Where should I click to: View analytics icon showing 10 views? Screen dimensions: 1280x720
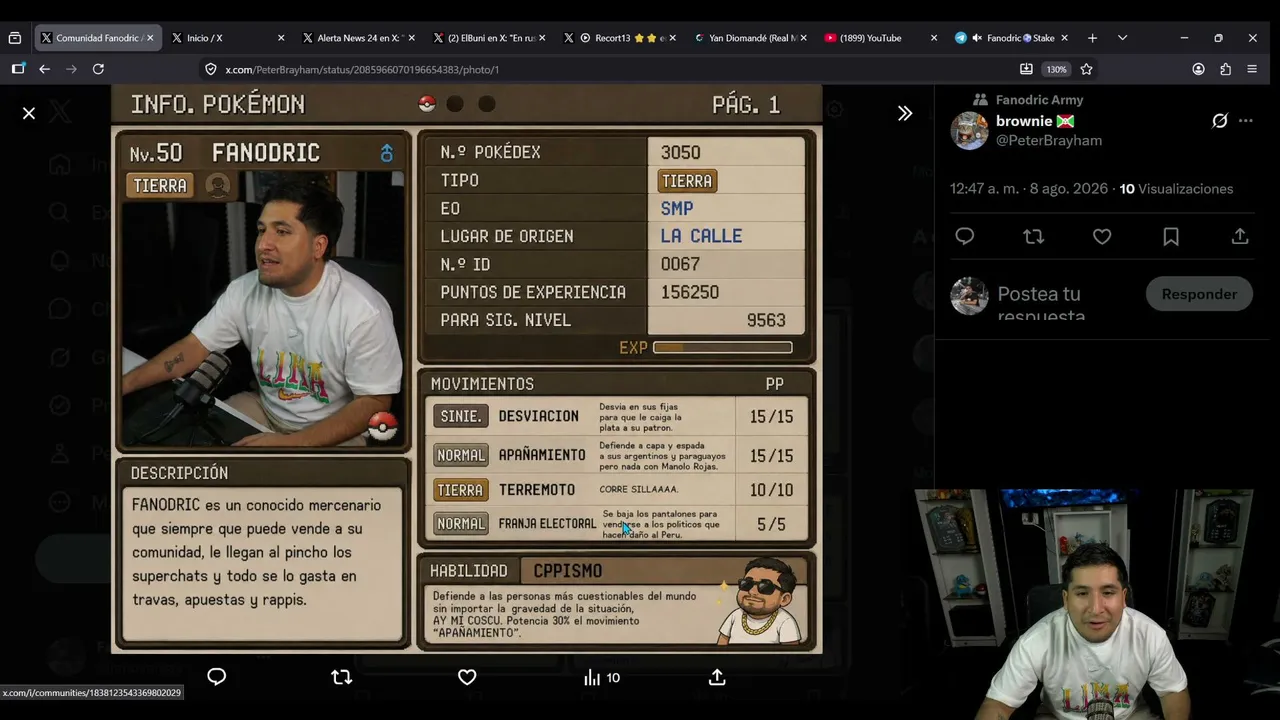pos(602,677)
